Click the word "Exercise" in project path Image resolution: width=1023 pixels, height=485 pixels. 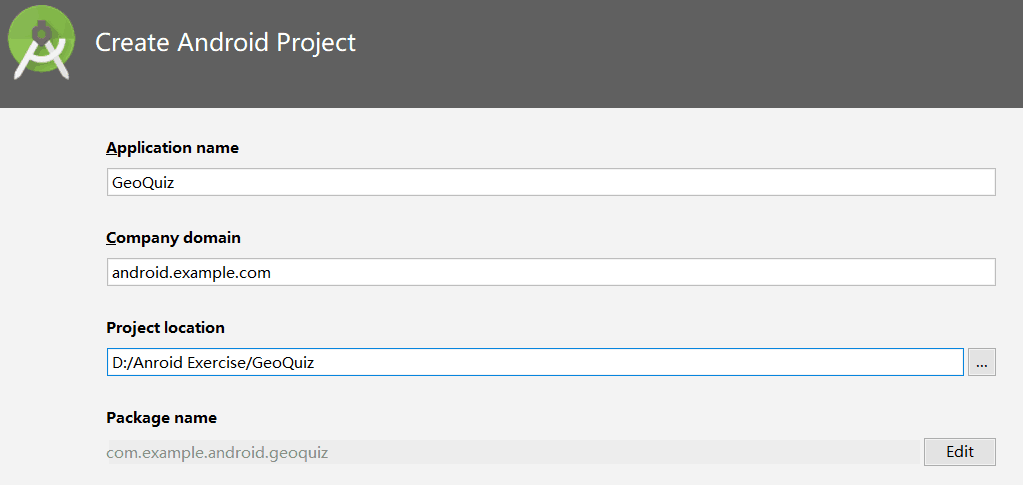(x=217, y=363)
